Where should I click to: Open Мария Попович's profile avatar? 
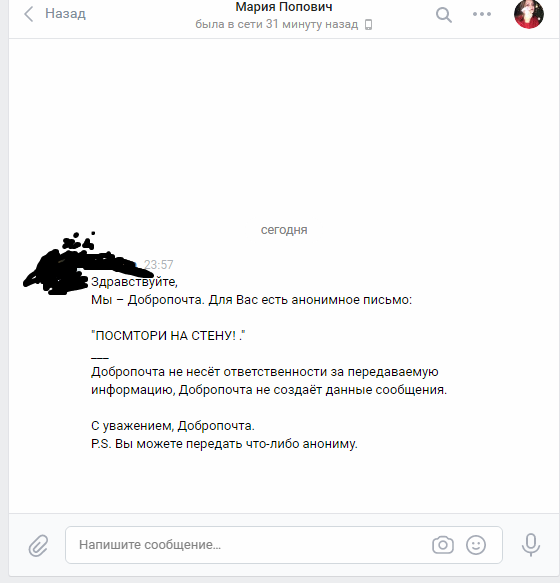[x=528, y=13]
